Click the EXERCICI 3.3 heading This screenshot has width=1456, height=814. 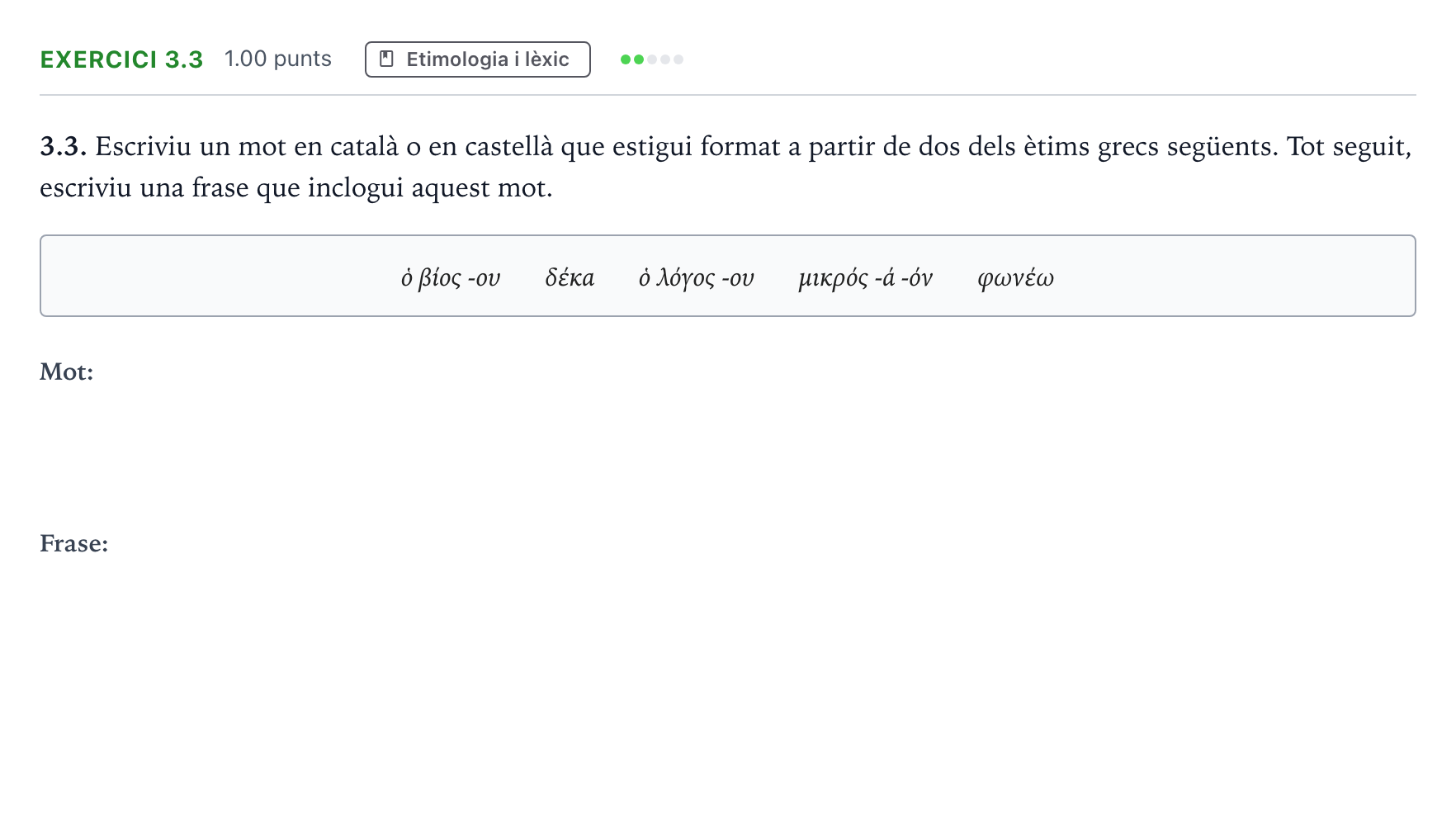click(x=121, y=59)
